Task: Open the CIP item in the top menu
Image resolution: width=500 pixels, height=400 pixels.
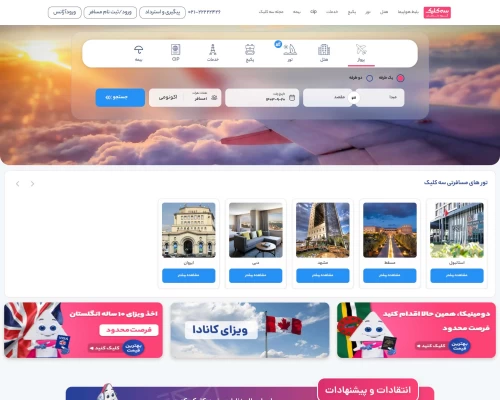Action: click(314, 12)
